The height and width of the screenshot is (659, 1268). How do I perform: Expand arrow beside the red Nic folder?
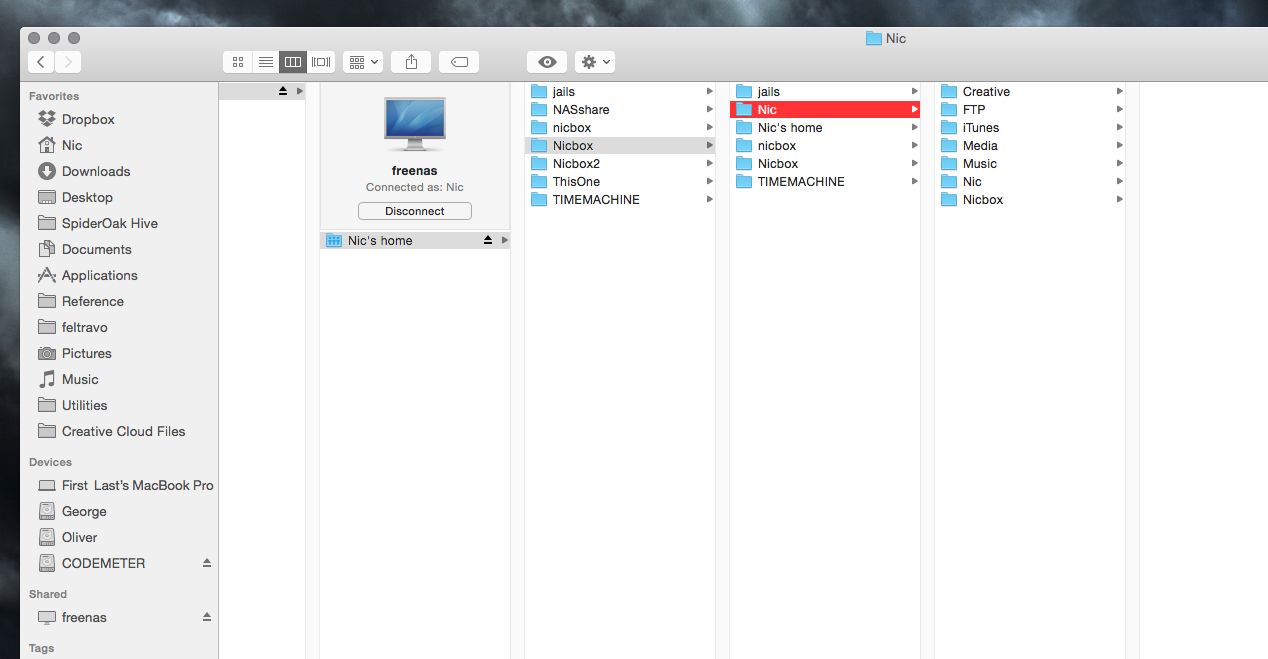click(915, 109)
